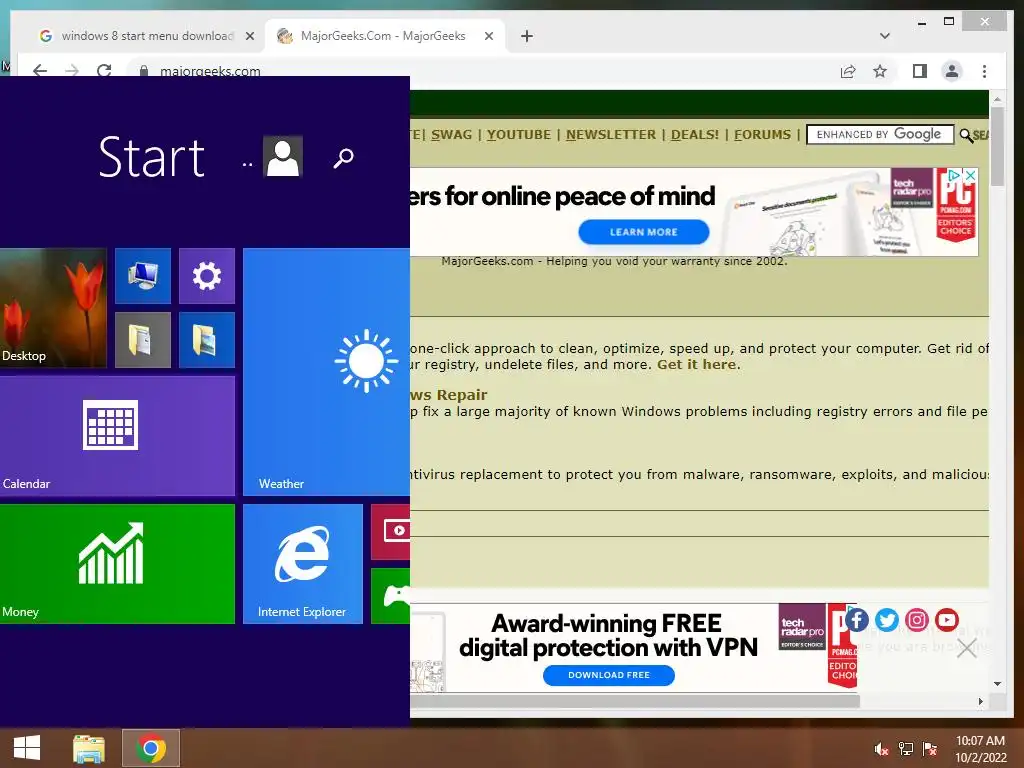The height and width of the screenshot is (768, 1024).
Task: Go back in Chrome
Action: (40, 71)
